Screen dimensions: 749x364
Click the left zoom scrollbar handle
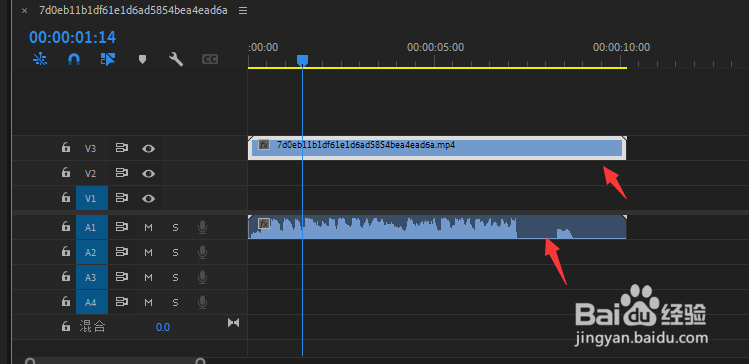coord(30,362)
